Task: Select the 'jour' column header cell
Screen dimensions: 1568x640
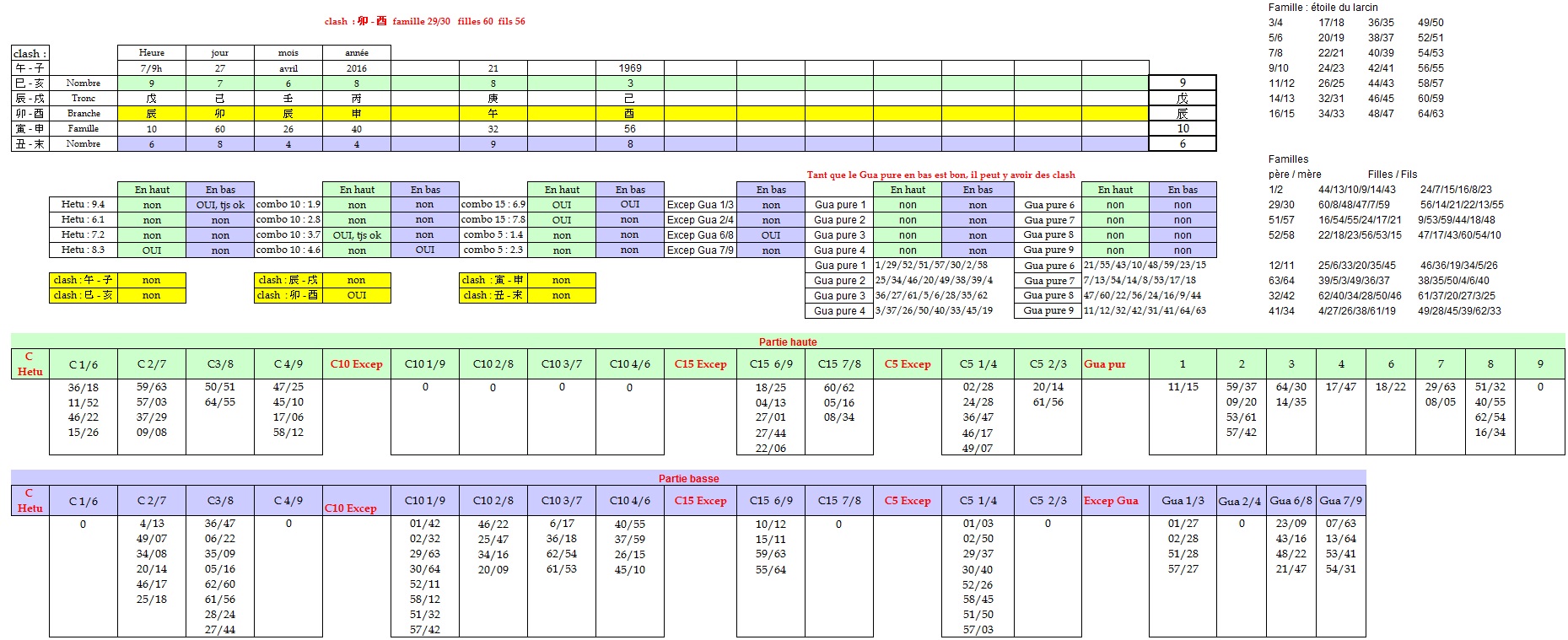Action: tap(220, 52)
